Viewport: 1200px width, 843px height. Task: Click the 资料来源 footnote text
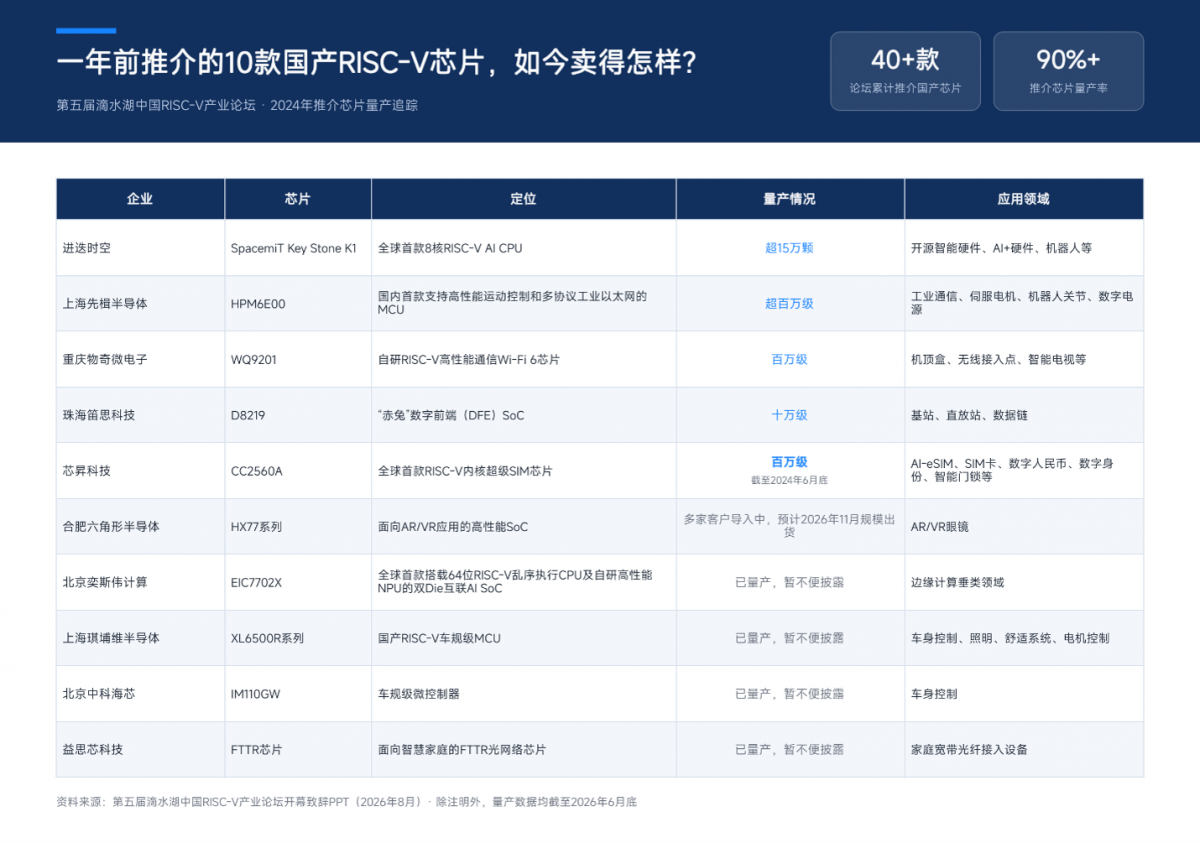tap(346, 802)
